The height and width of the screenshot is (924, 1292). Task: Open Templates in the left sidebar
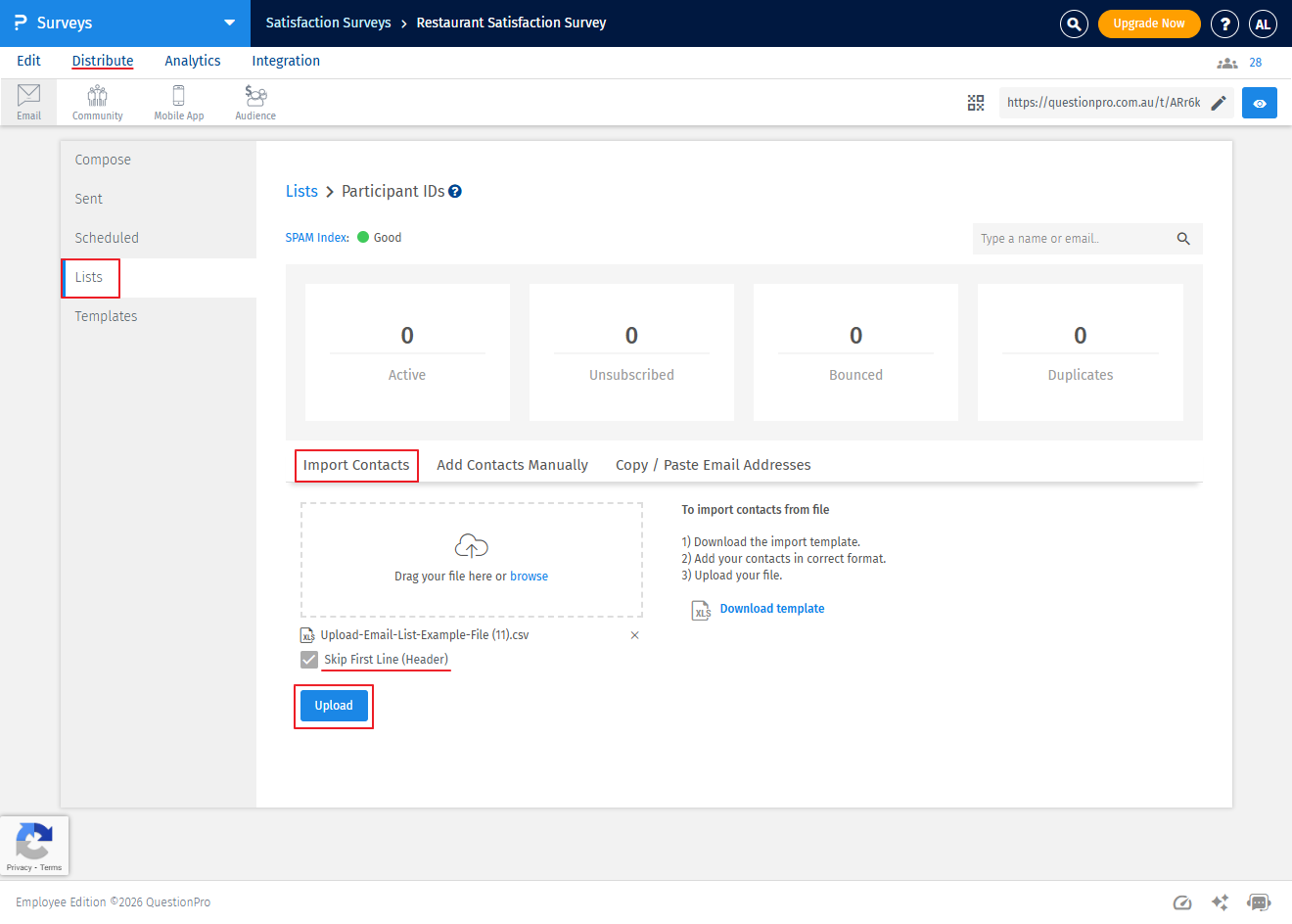tap(106, 316)
